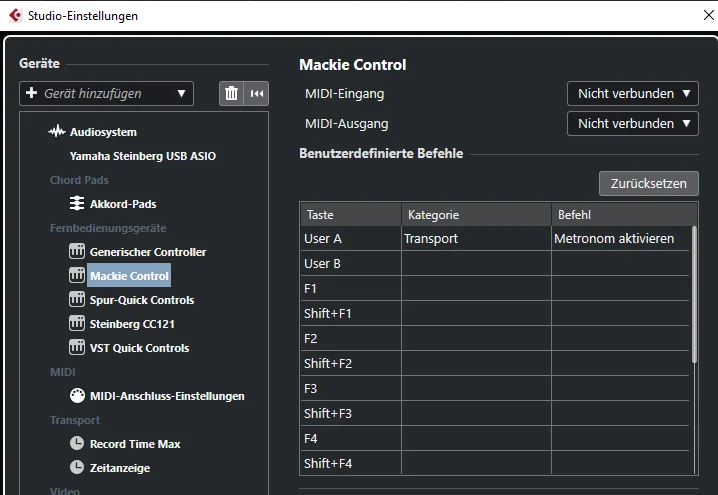This screenshot has width=718, height=495.
Task: Click the VST Quick Controls device icon
Action: coord(77,348)
